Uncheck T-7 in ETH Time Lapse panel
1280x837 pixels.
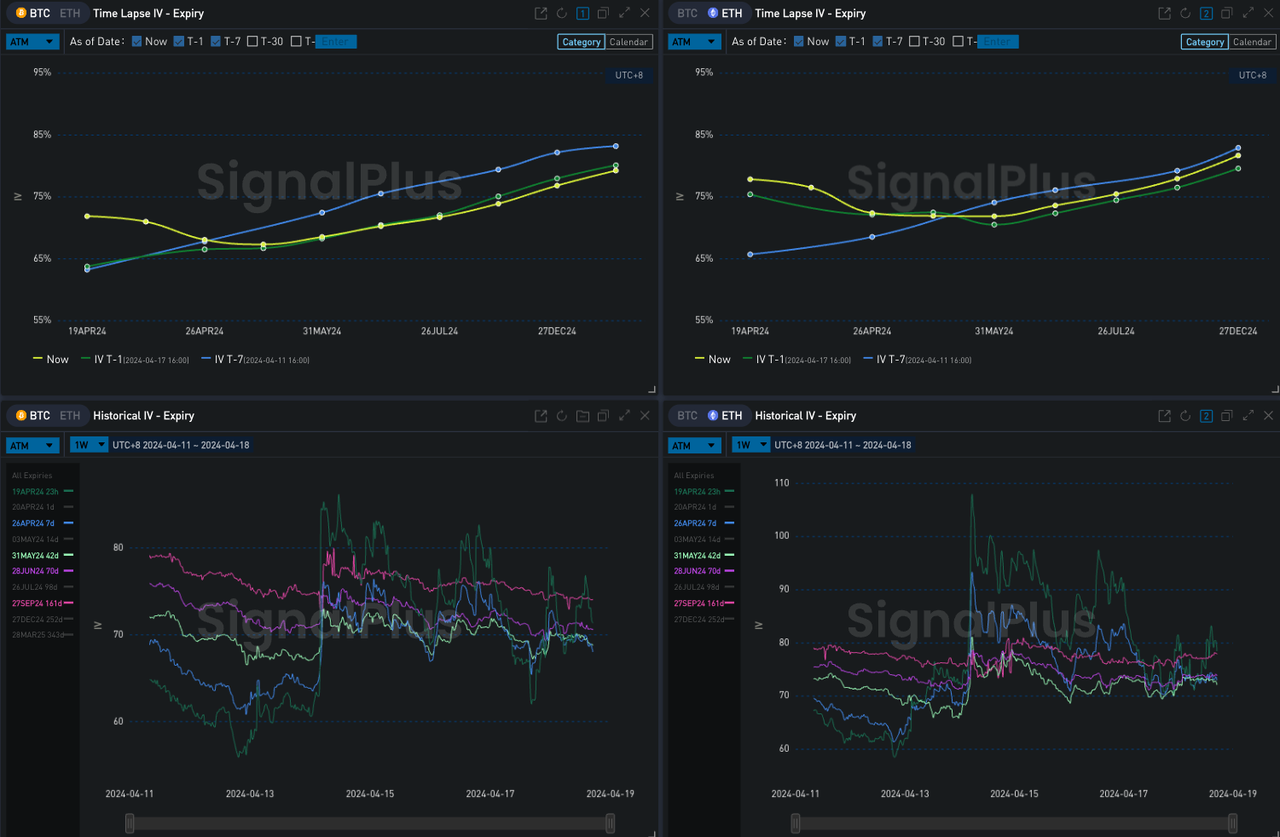[879, 42]
